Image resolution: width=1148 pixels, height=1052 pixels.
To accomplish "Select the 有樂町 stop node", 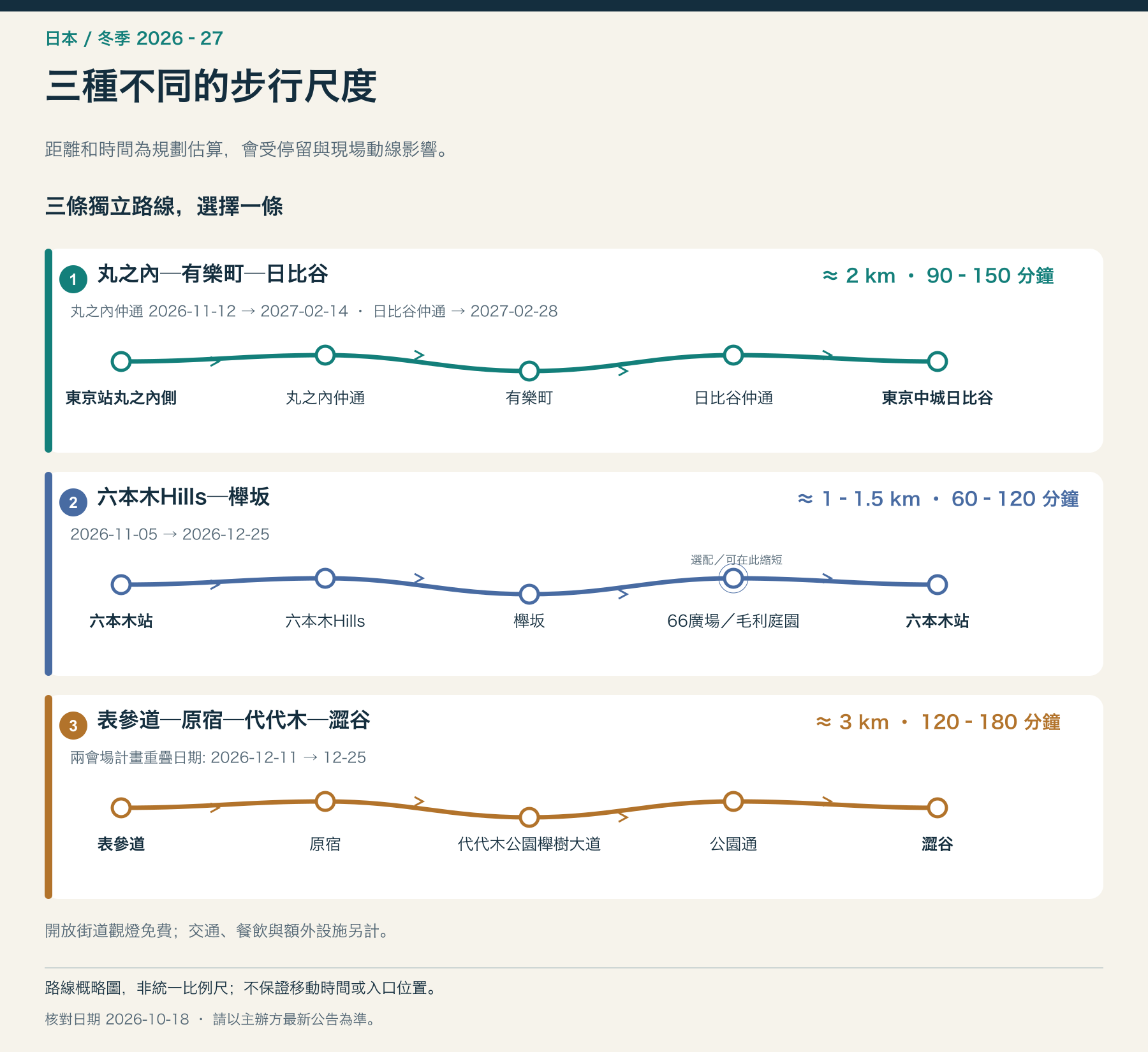I will pos(529,370).
